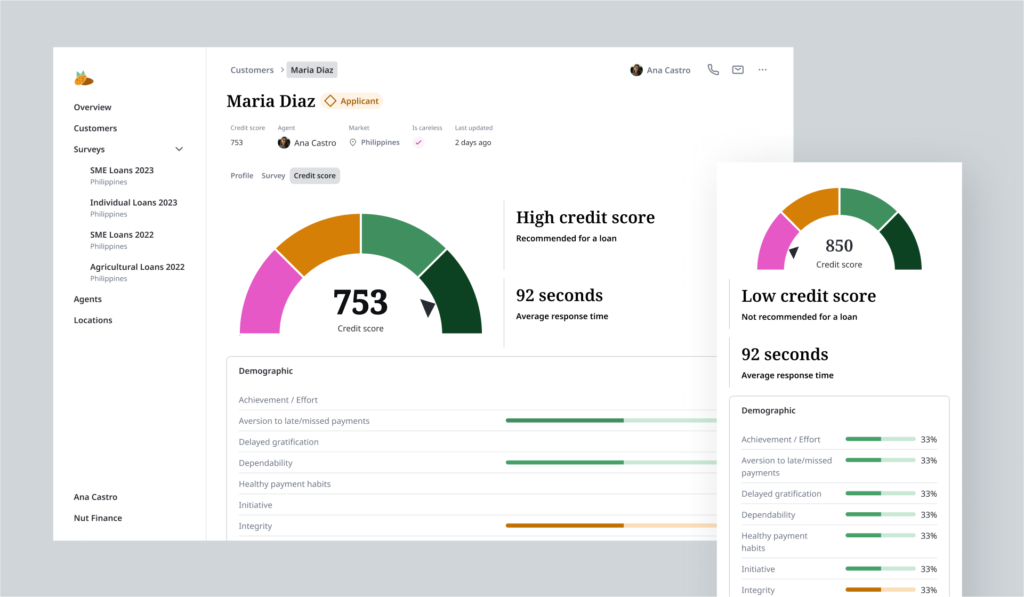Screen dimensions: 1024x597
Task: Collapse the Surveys section chevron
Action: click(x=179, y=149)
